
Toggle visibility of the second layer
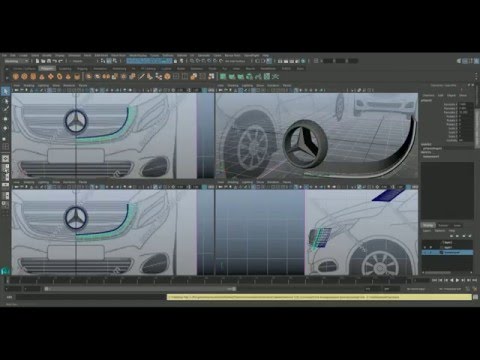424,247
